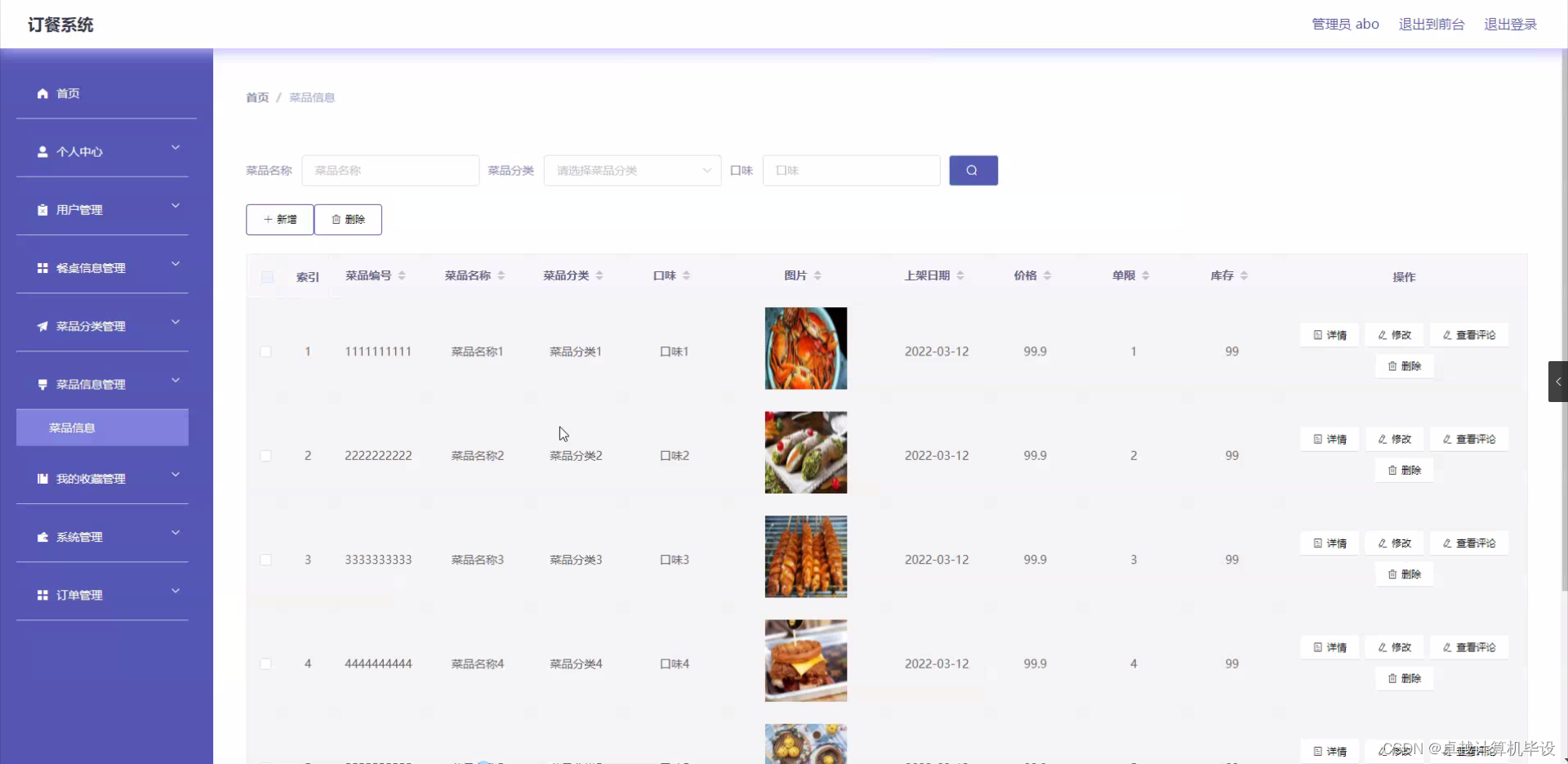The height and width of the screenshot is (764, 1568).
Task: Open the 请选择菜品分类 dropdown
Action: [632, 170]
